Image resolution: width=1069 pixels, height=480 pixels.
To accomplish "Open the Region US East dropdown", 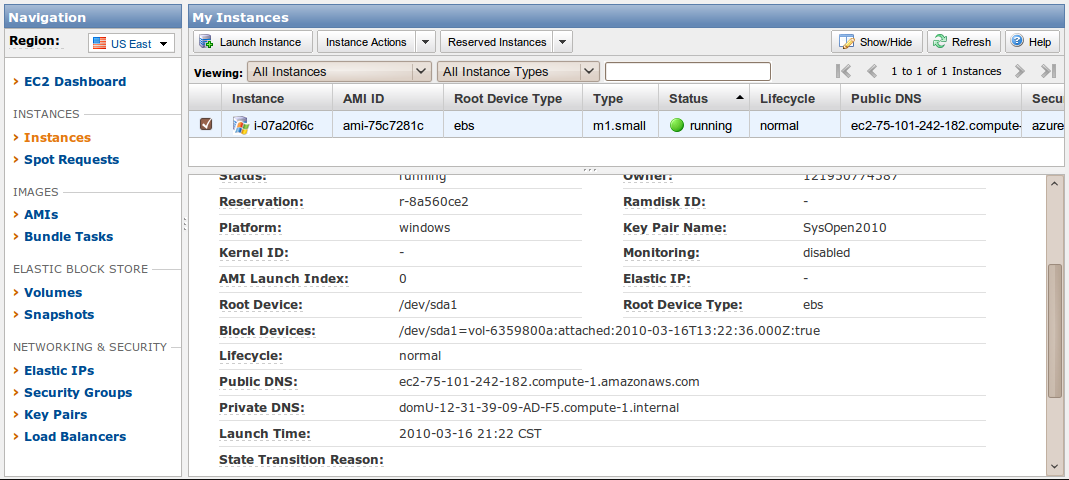I will pos(131,44).
